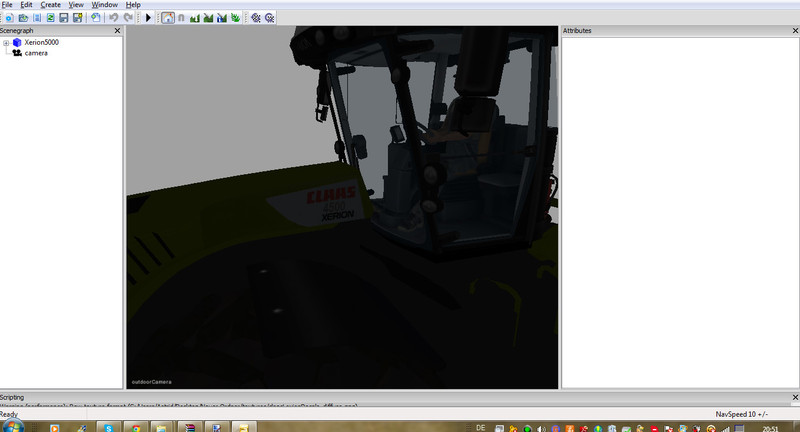The width and height of the screenshot is (800, 432).
Task: Open the Help menu
Action: tap(133, 5)
